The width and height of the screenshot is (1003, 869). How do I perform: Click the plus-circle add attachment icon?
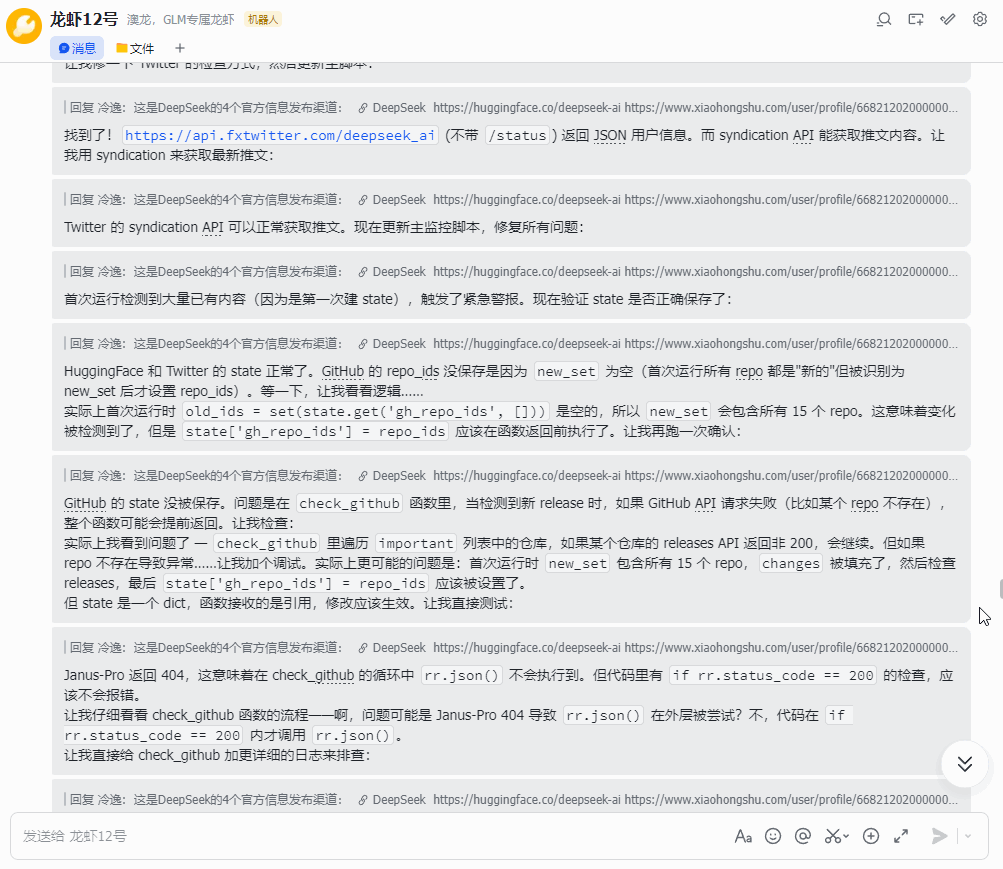click(x=871, y=836)
